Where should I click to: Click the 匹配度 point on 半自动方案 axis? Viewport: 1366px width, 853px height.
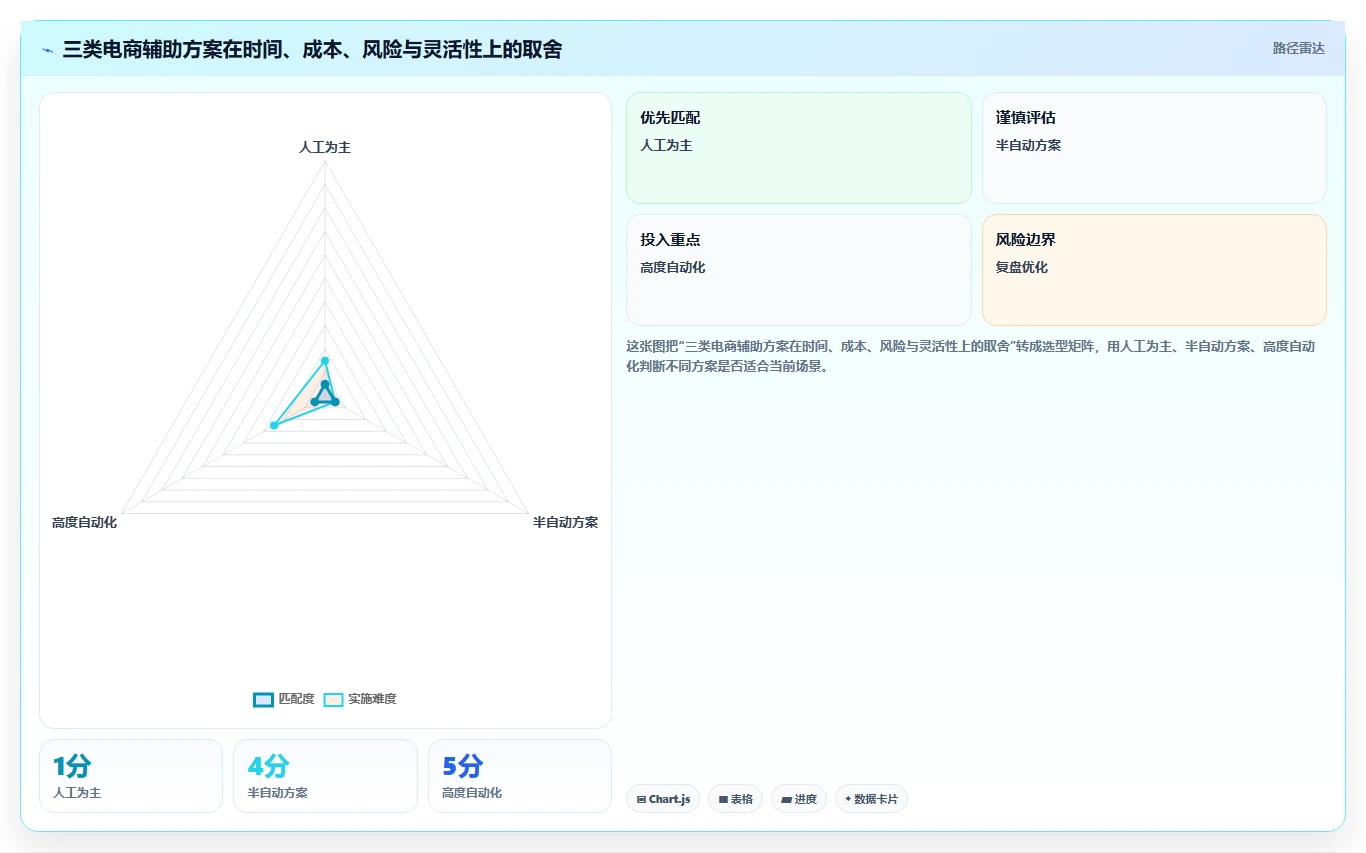(x=335, y=402)
